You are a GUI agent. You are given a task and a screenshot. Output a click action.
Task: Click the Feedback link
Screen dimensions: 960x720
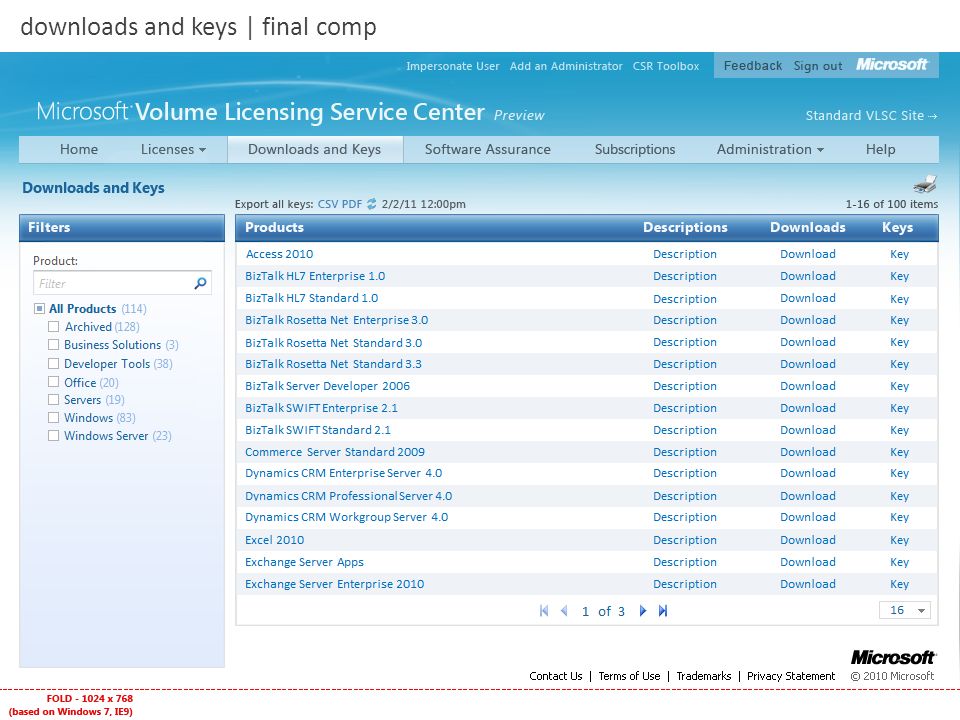(752, 66)
